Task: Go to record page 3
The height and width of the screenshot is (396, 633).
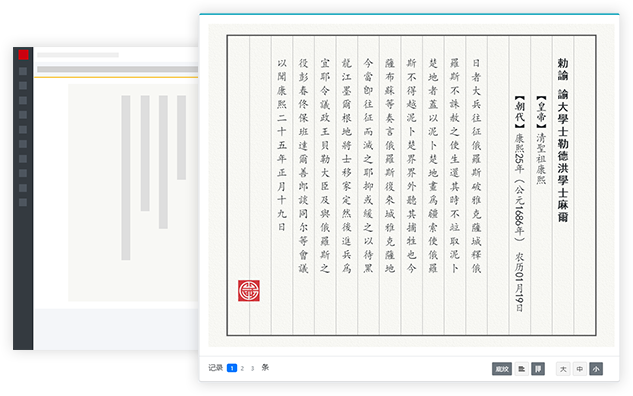Action: (252, 368)
